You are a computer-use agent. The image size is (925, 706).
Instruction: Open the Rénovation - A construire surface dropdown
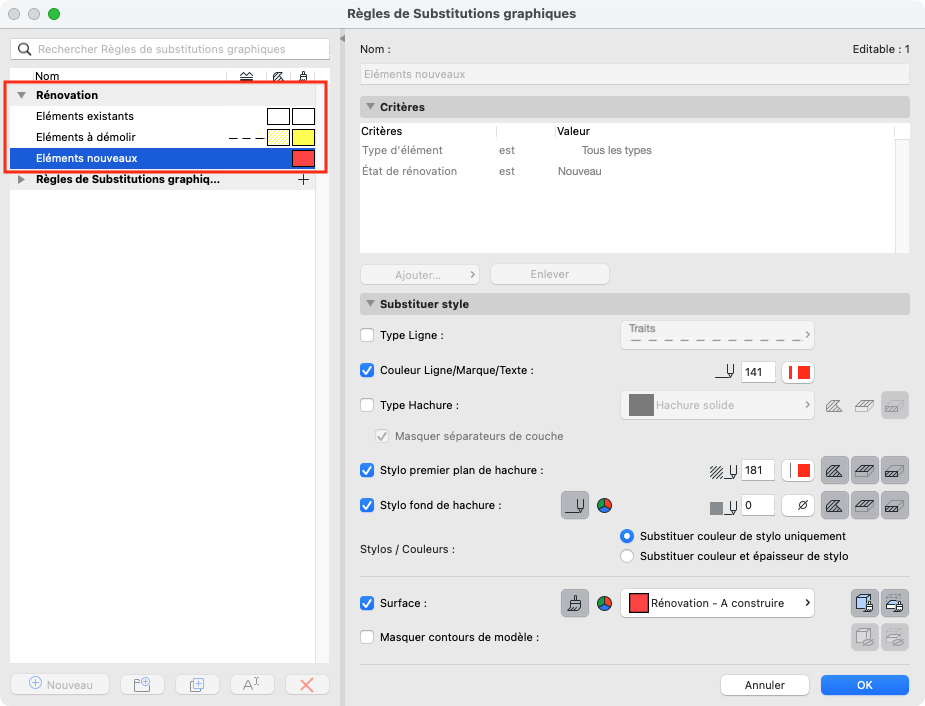click(717, 603)
